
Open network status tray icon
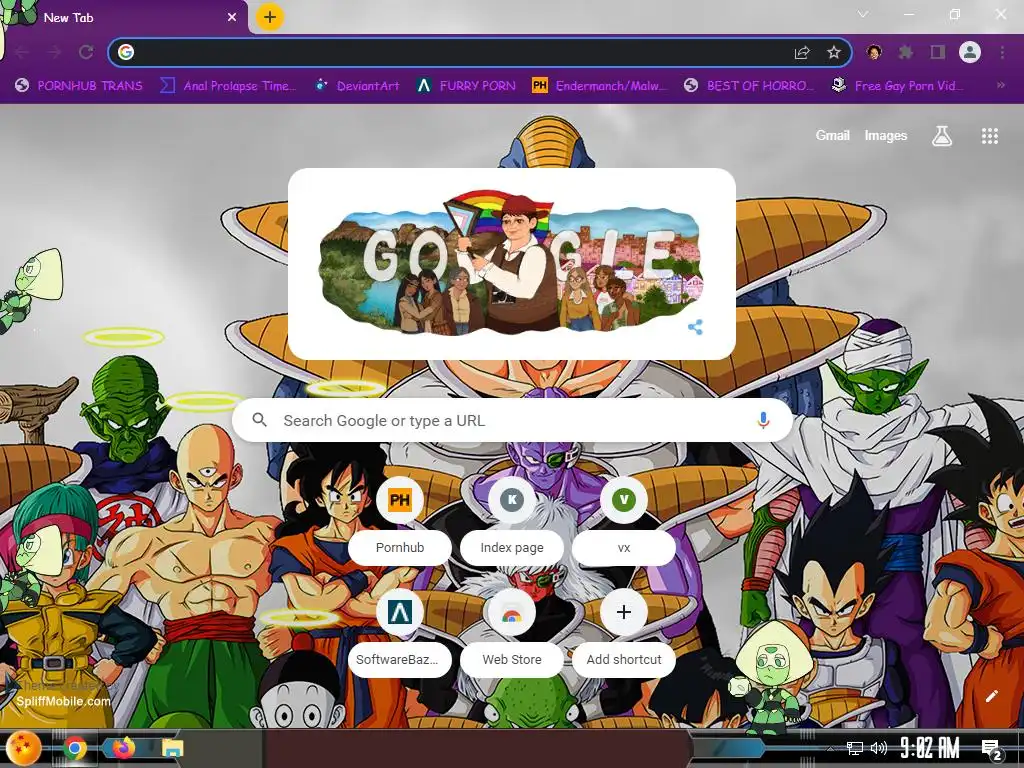pos(855,748)
